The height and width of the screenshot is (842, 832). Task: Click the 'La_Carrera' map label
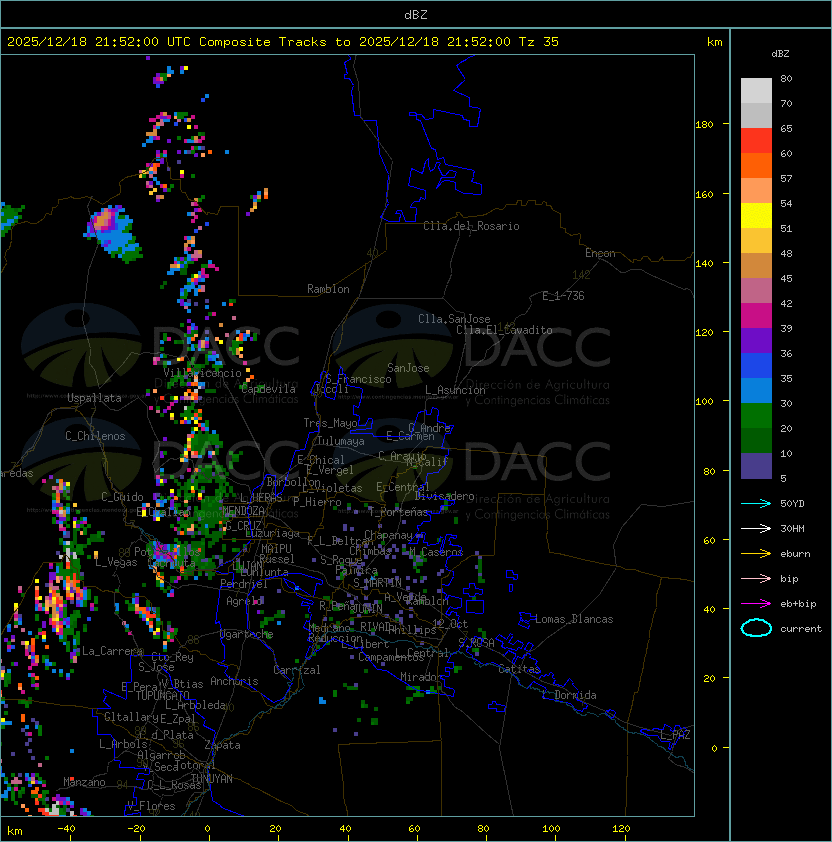point(112,651)
